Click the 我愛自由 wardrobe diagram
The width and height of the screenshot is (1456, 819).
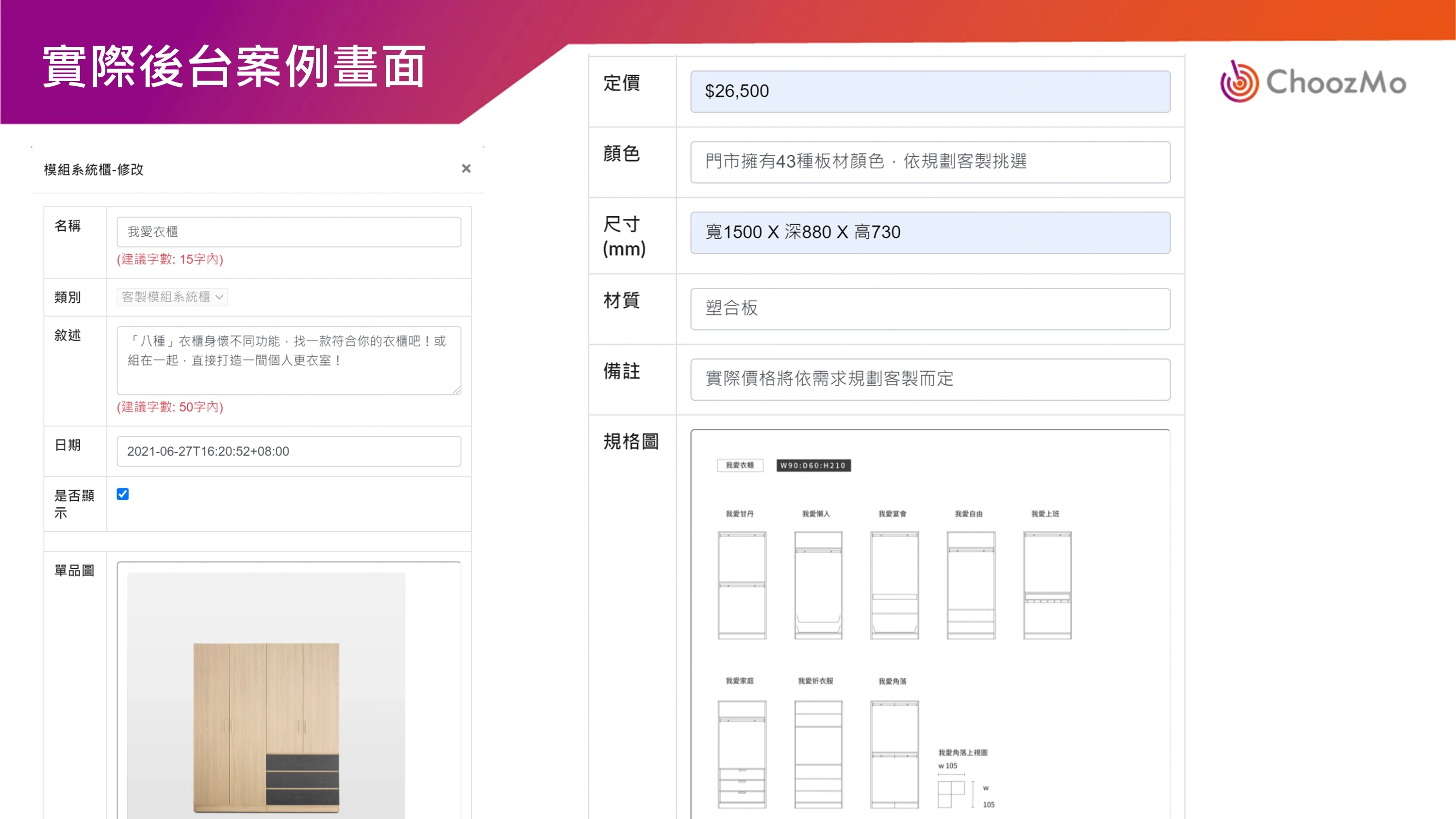(971, 585)
